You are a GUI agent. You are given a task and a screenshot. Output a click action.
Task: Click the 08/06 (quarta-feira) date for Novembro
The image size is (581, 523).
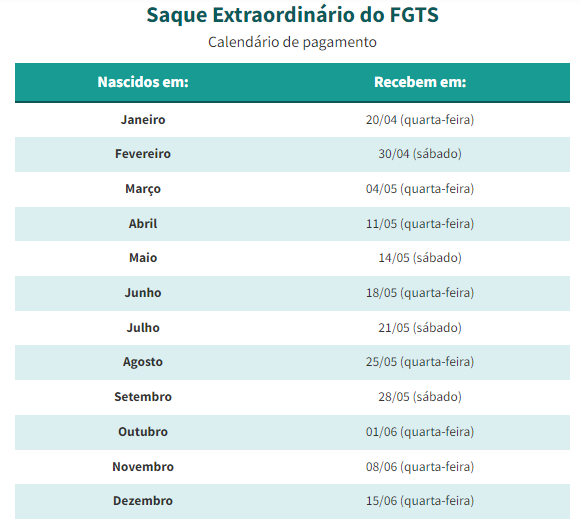click(x=420, y=467)
